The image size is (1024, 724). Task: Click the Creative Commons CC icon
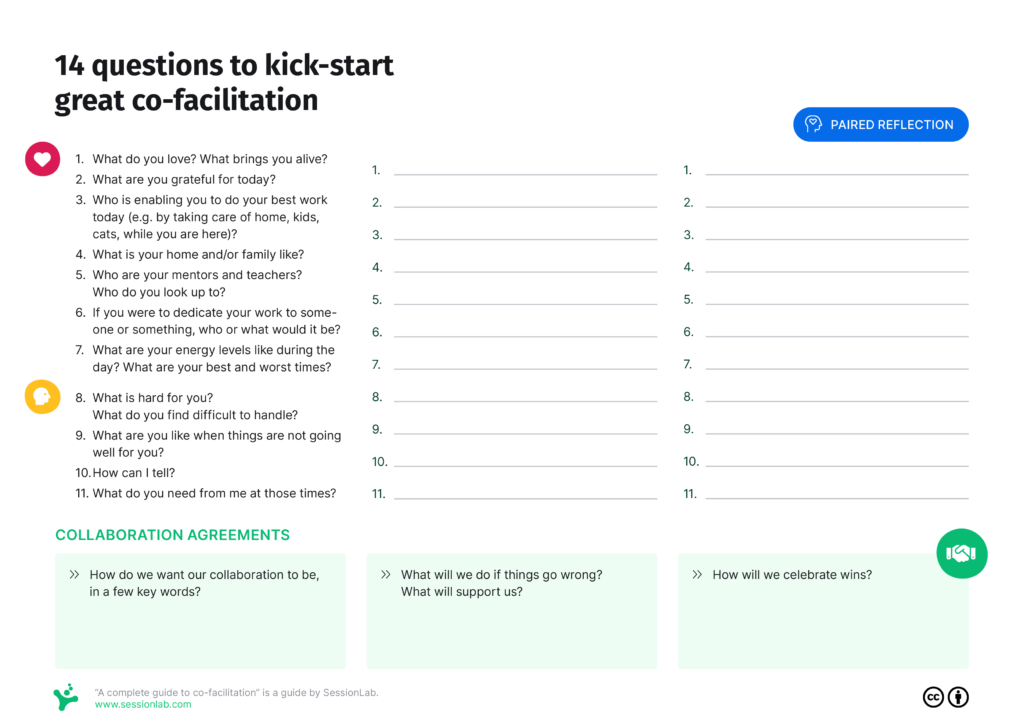pos(933,697)
